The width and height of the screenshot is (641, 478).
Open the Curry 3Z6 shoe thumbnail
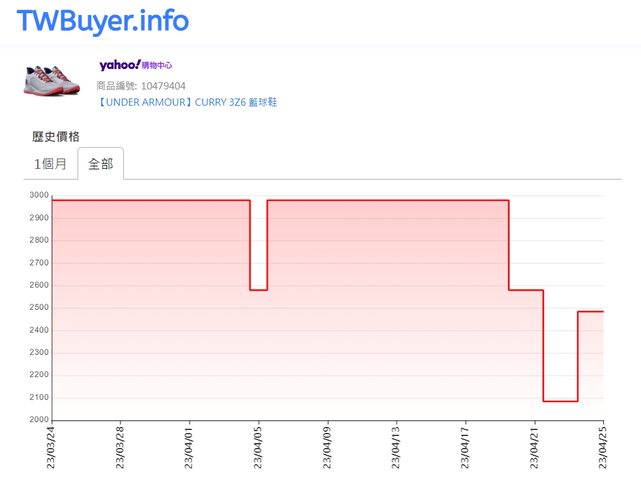click(52, 78)
